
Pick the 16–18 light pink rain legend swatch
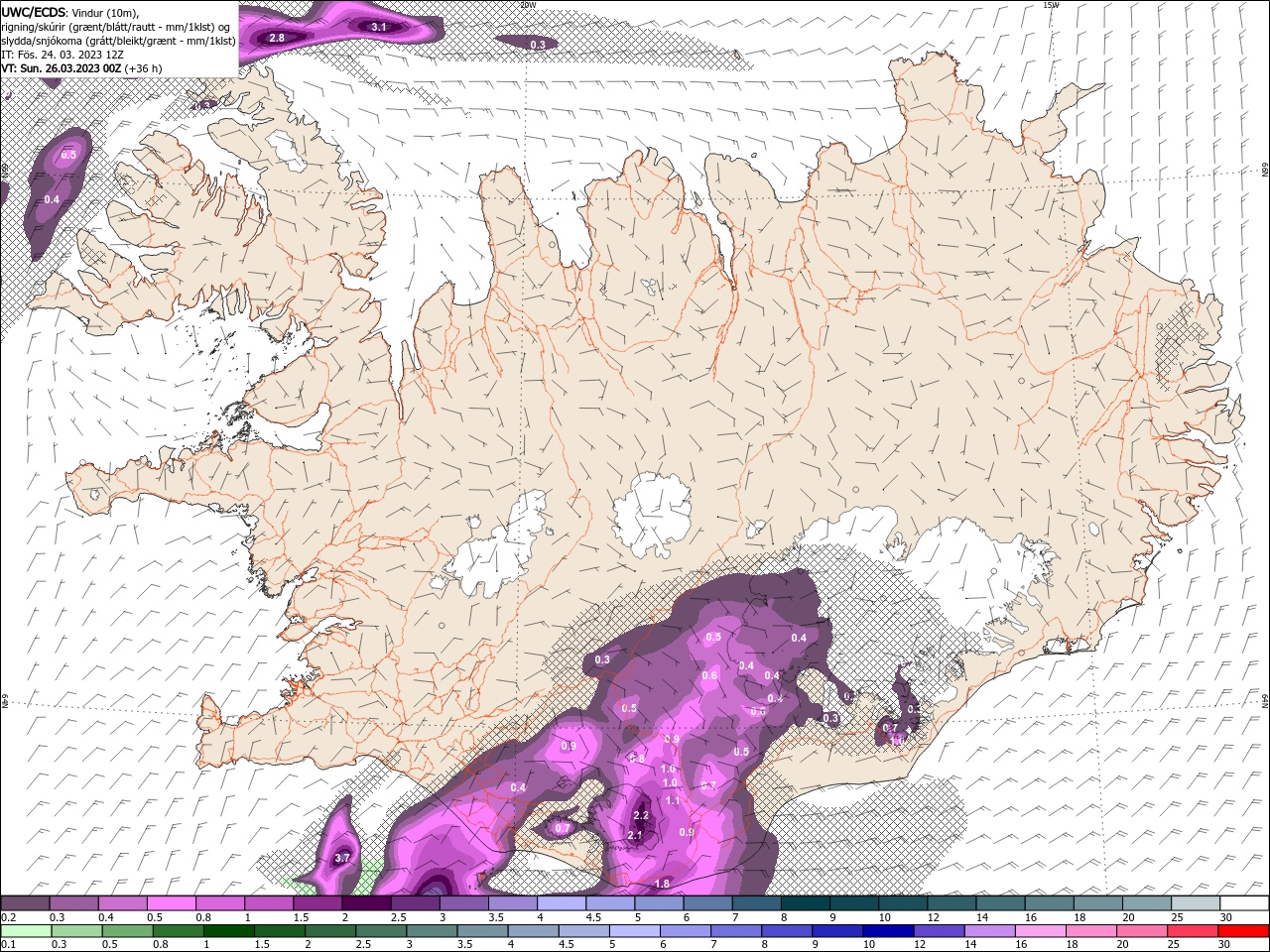click(x=1041, y=931)
